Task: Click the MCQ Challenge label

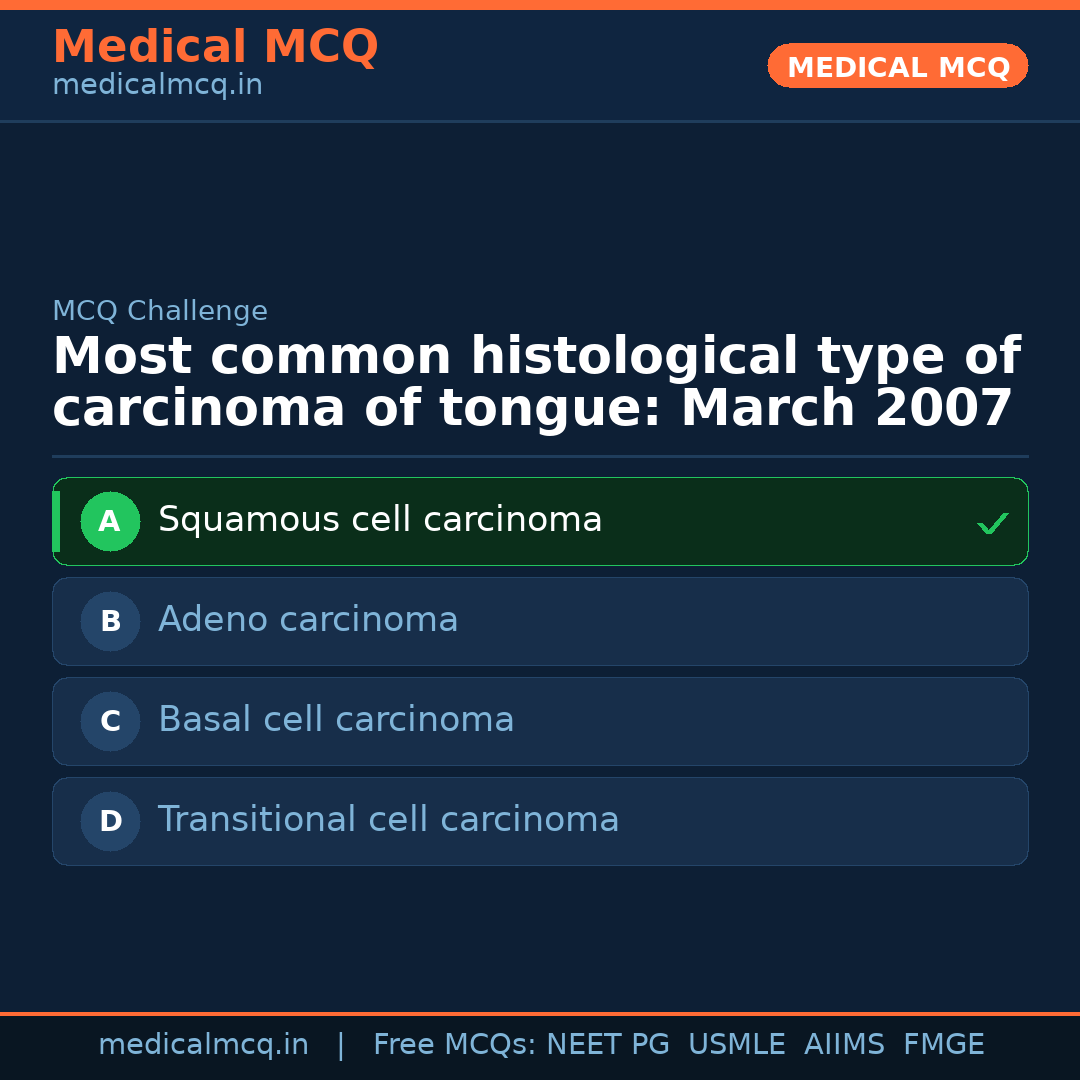Action: pyautogui.click(x=160, y=311)
